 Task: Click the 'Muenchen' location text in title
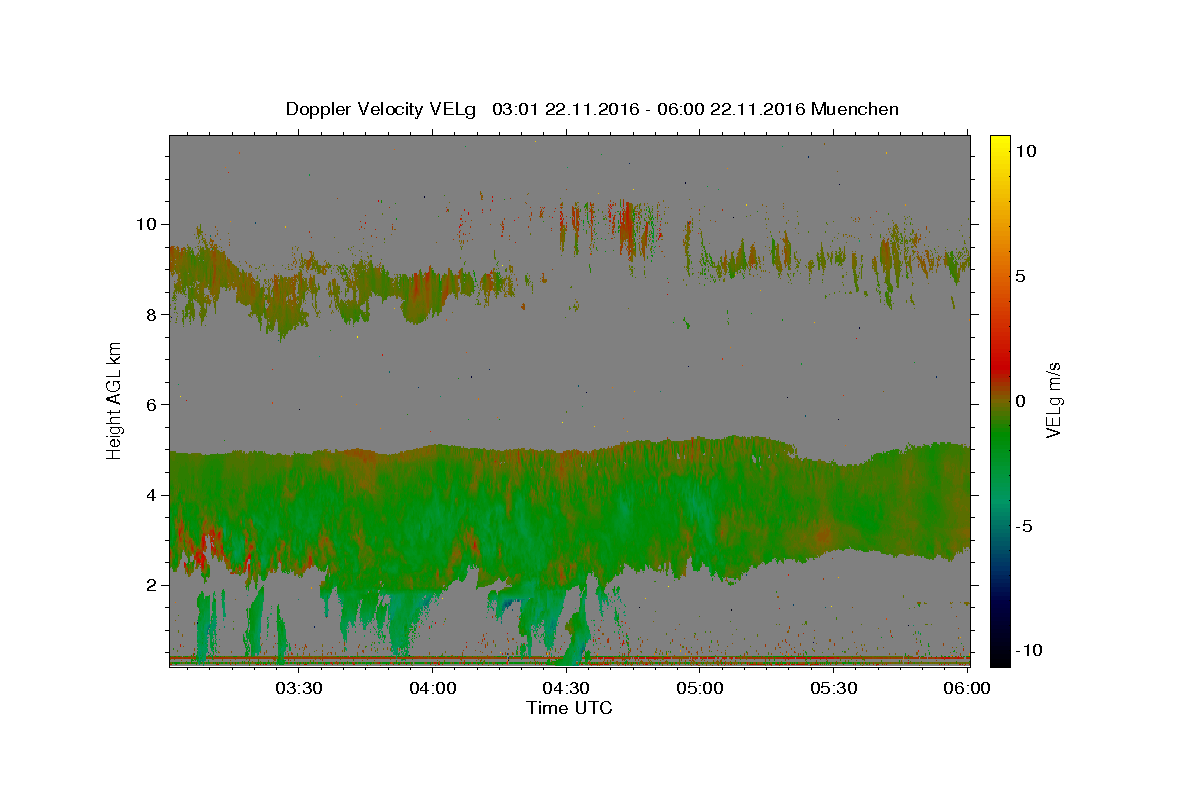[x=855, y=109]
